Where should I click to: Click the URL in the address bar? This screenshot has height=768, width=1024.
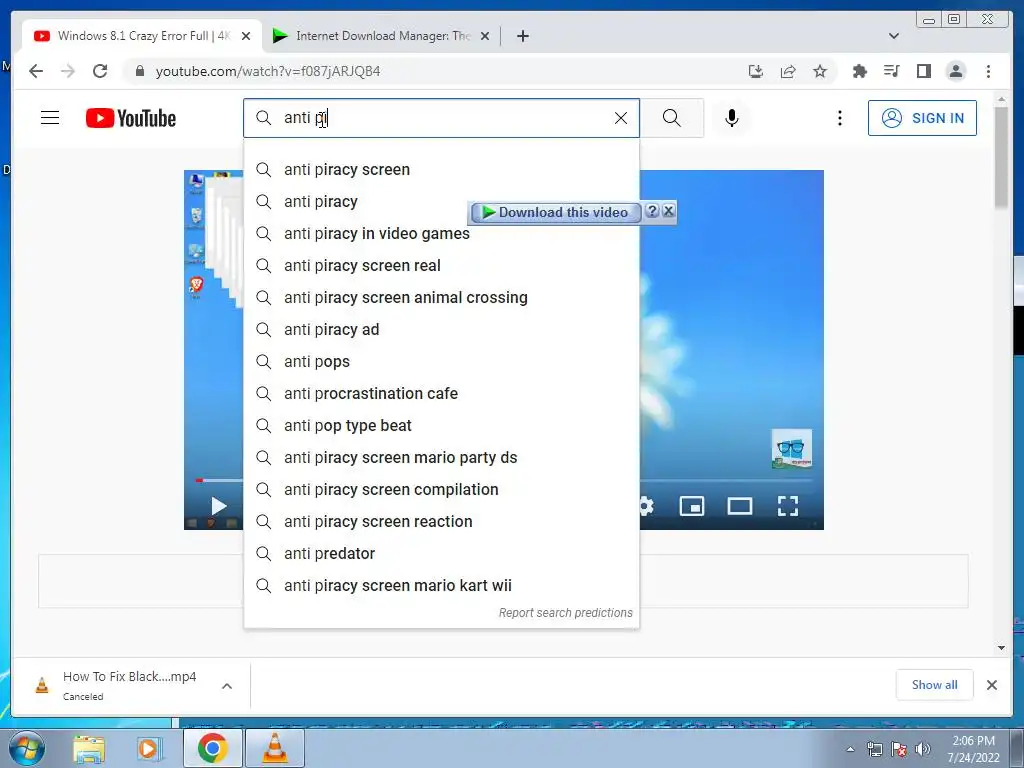268,71
